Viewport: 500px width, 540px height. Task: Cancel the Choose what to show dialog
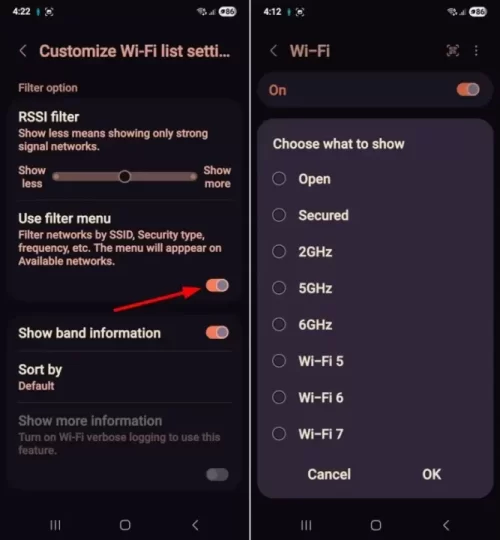[x=329, y=474]
